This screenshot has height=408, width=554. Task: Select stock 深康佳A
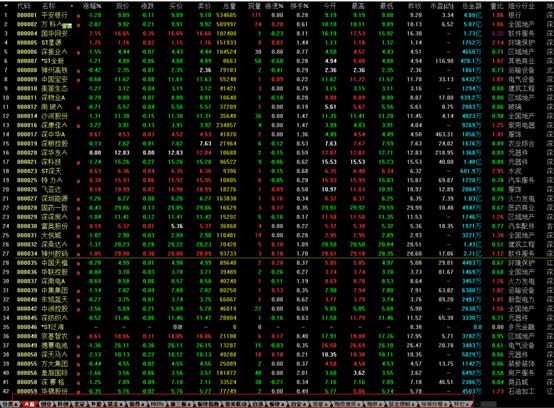pos(54,125)
